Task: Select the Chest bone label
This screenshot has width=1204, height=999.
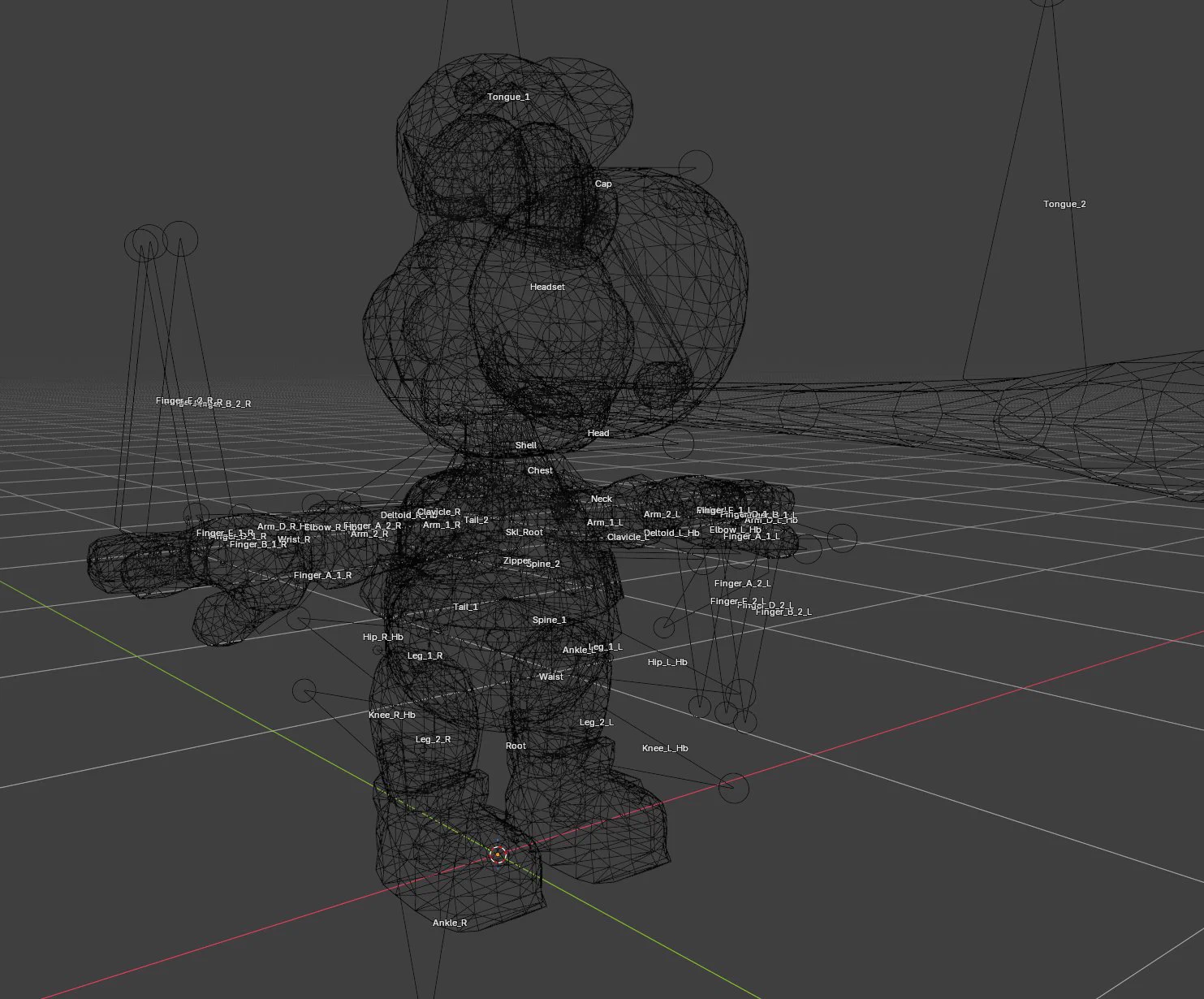Action: pos(540,470)
